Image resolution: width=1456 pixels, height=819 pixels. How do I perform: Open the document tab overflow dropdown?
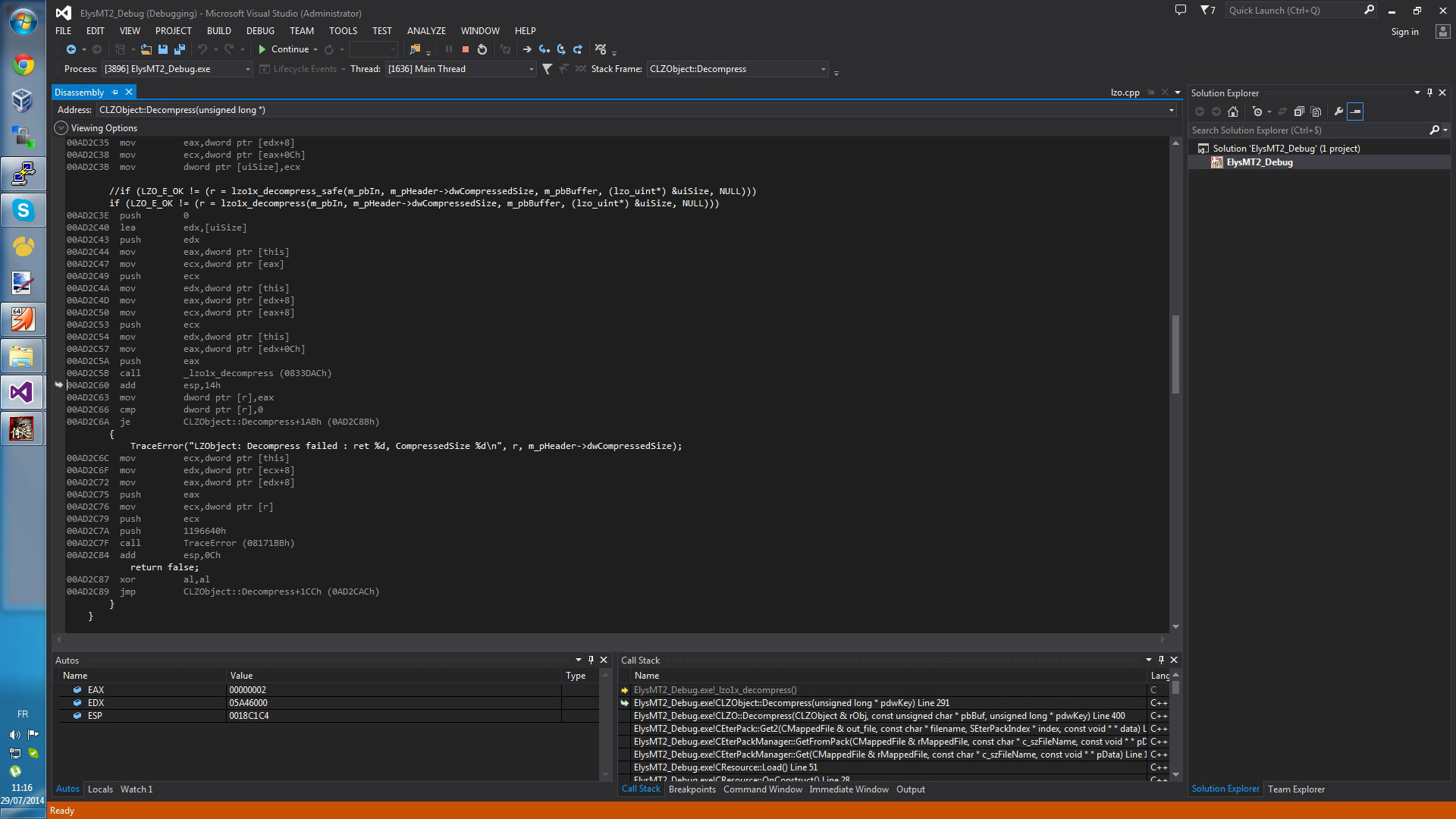coord(1177,93)
